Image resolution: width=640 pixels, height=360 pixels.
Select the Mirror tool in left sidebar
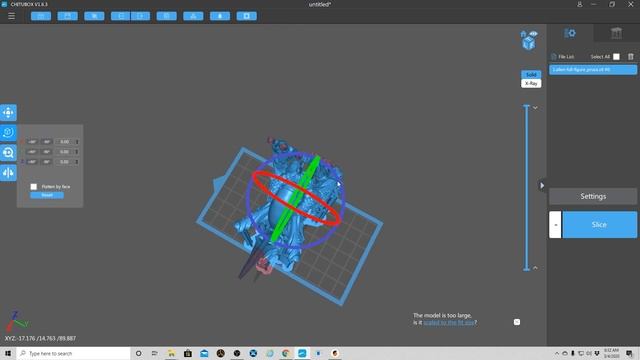8,173
